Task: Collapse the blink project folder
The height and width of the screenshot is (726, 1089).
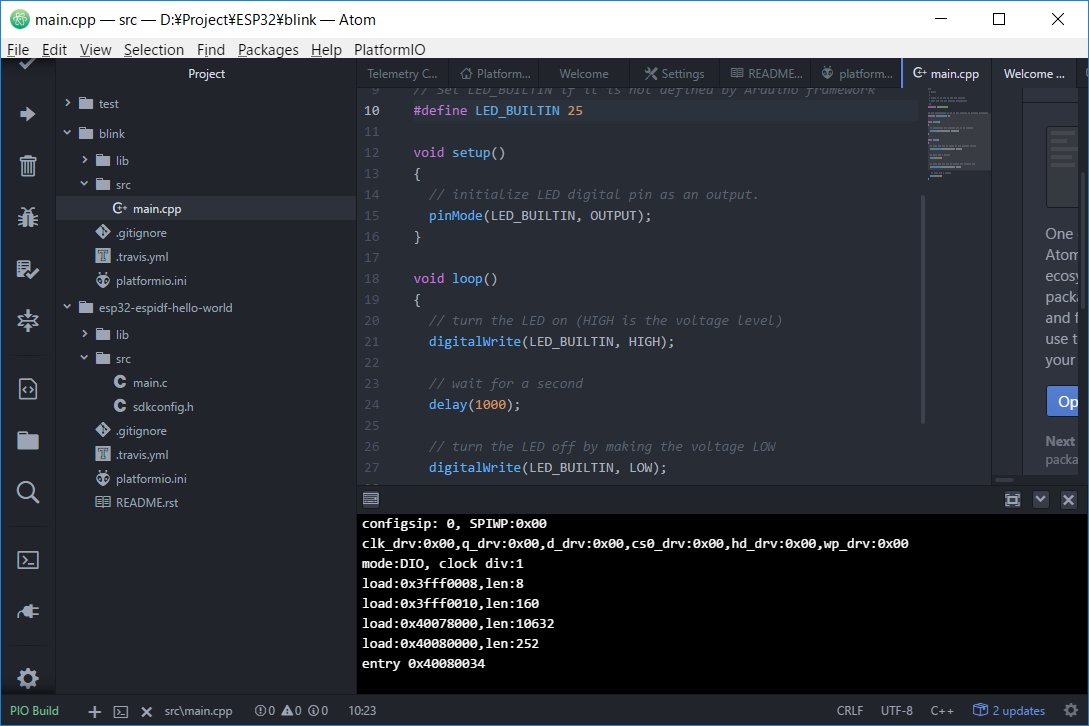Action: click(x=68, y=133)
